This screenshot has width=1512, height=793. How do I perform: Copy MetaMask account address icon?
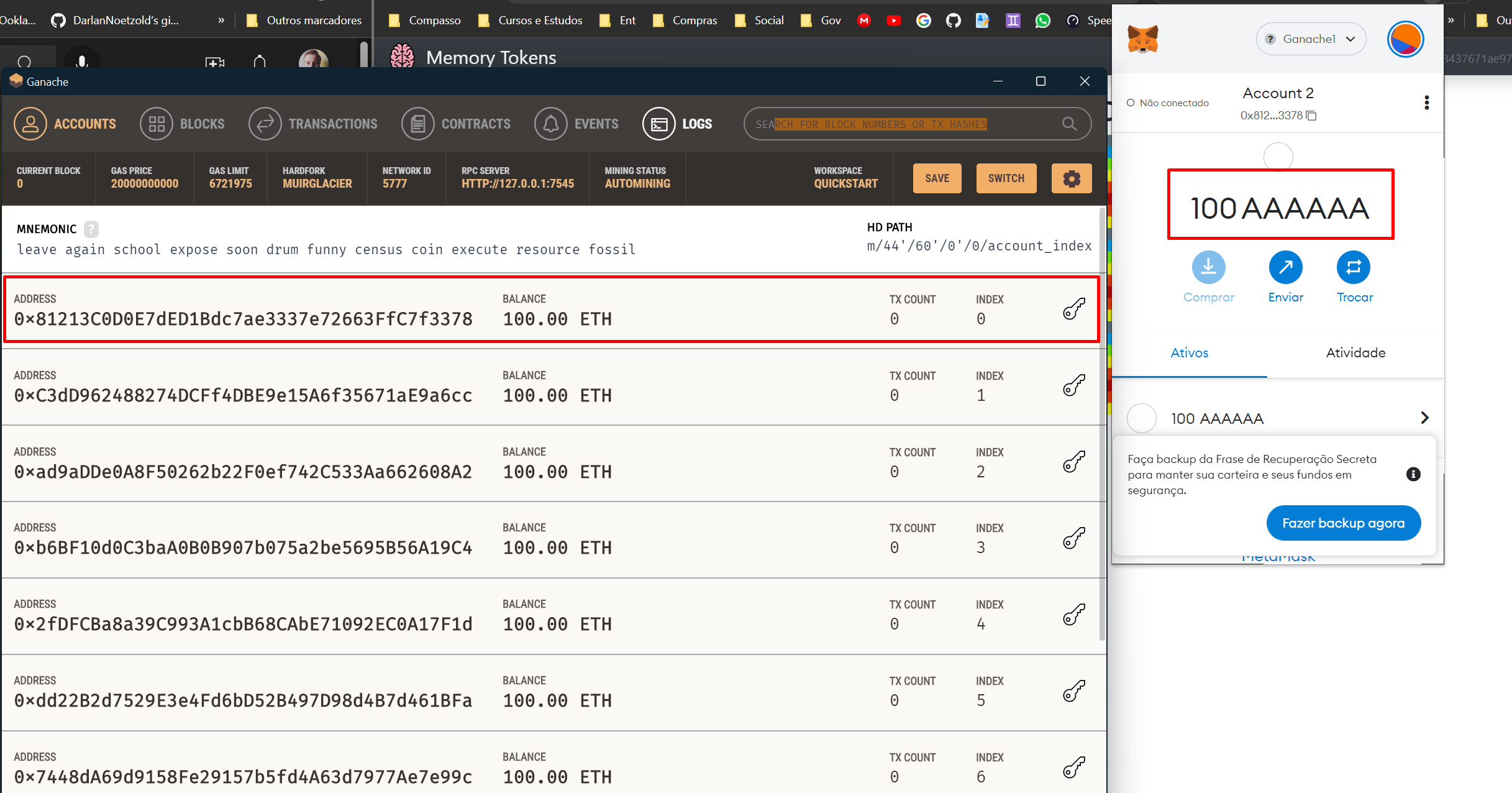point(1311,116)
